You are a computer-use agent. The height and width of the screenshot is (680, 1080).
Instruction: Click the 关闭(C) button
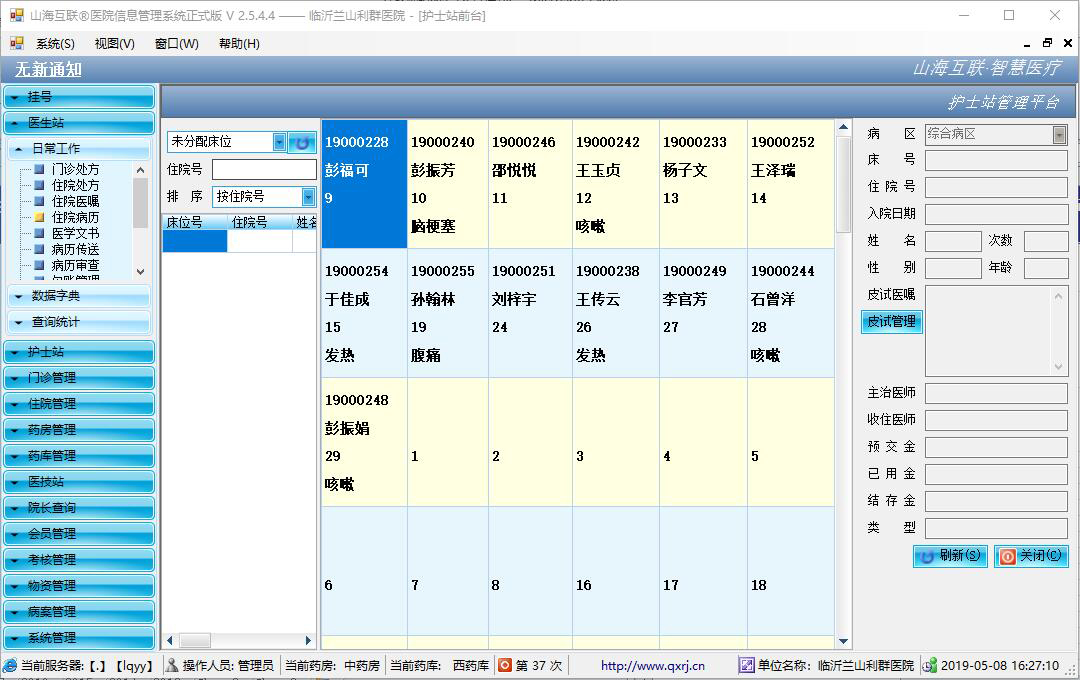[1031, 556]
